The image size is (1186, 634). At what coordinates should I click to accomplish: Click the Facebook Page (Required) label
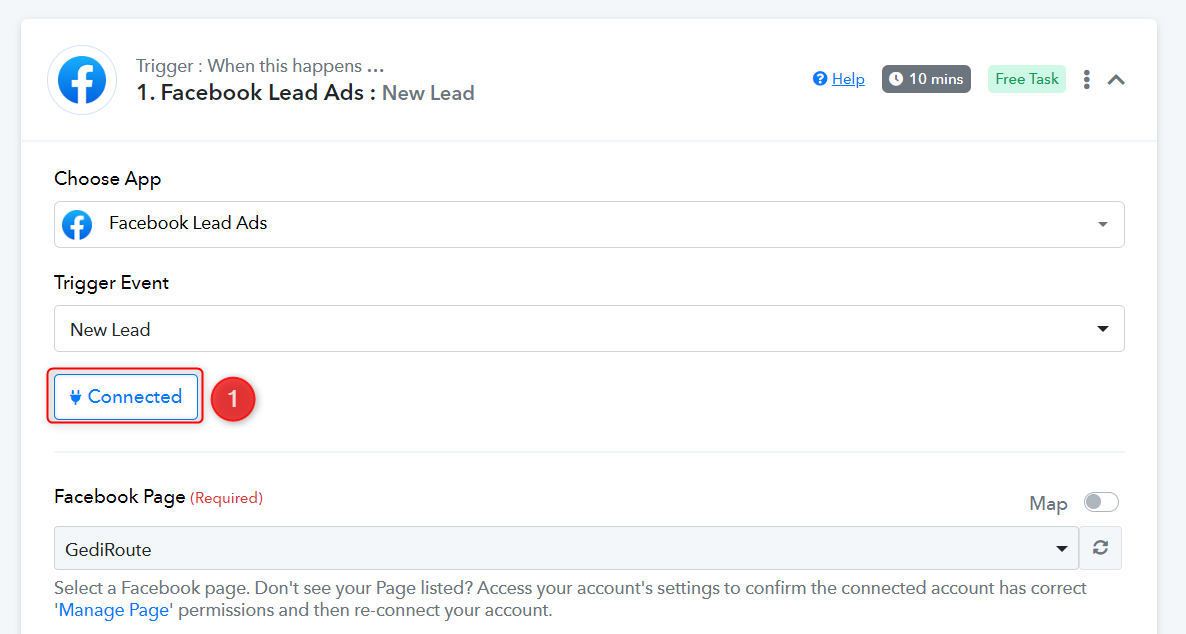(x=159, y=497)
